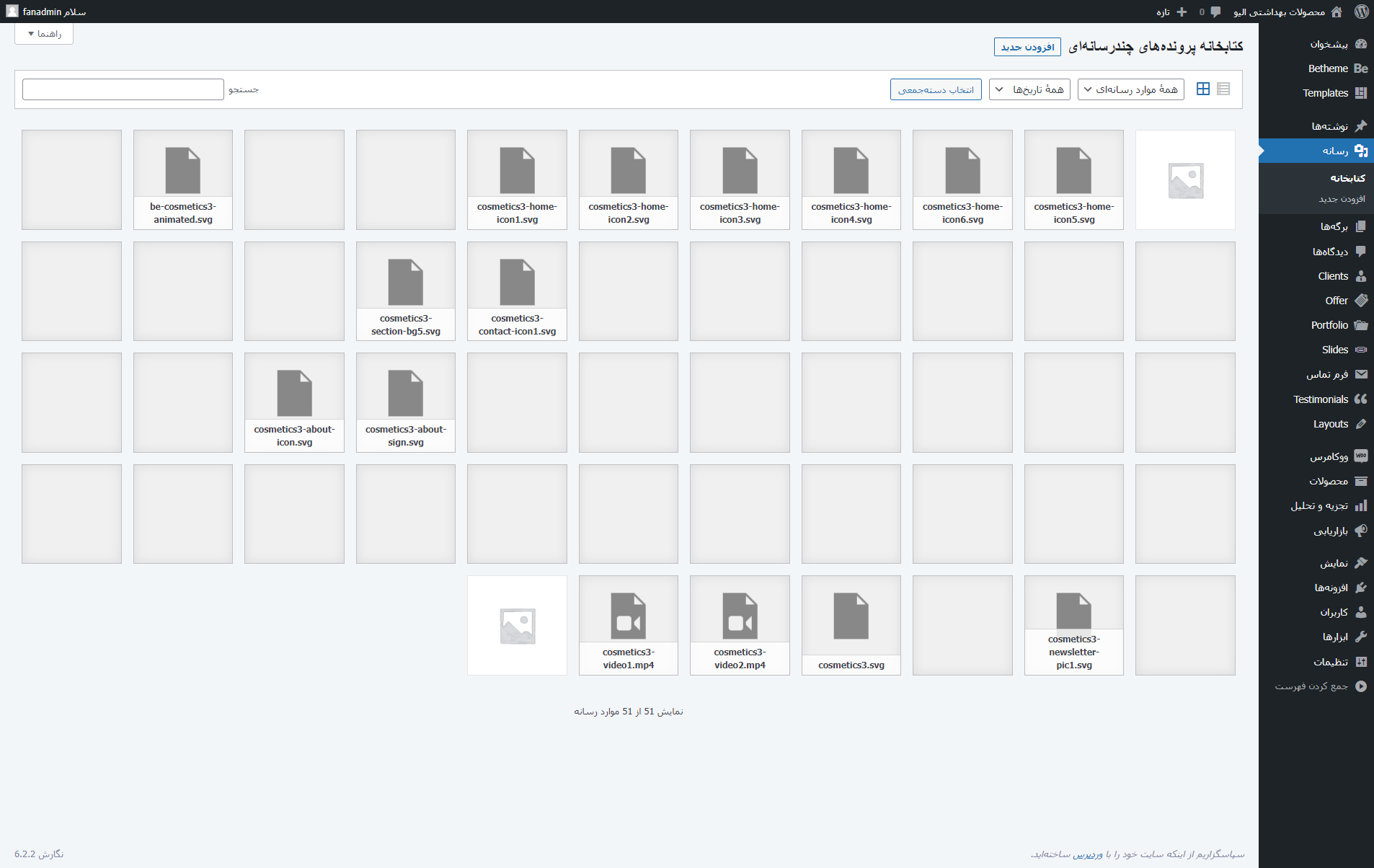Select cosmetics3-video2.mp4 file
This screenshot has width=1374, height=868.
(x=740, y=625)
